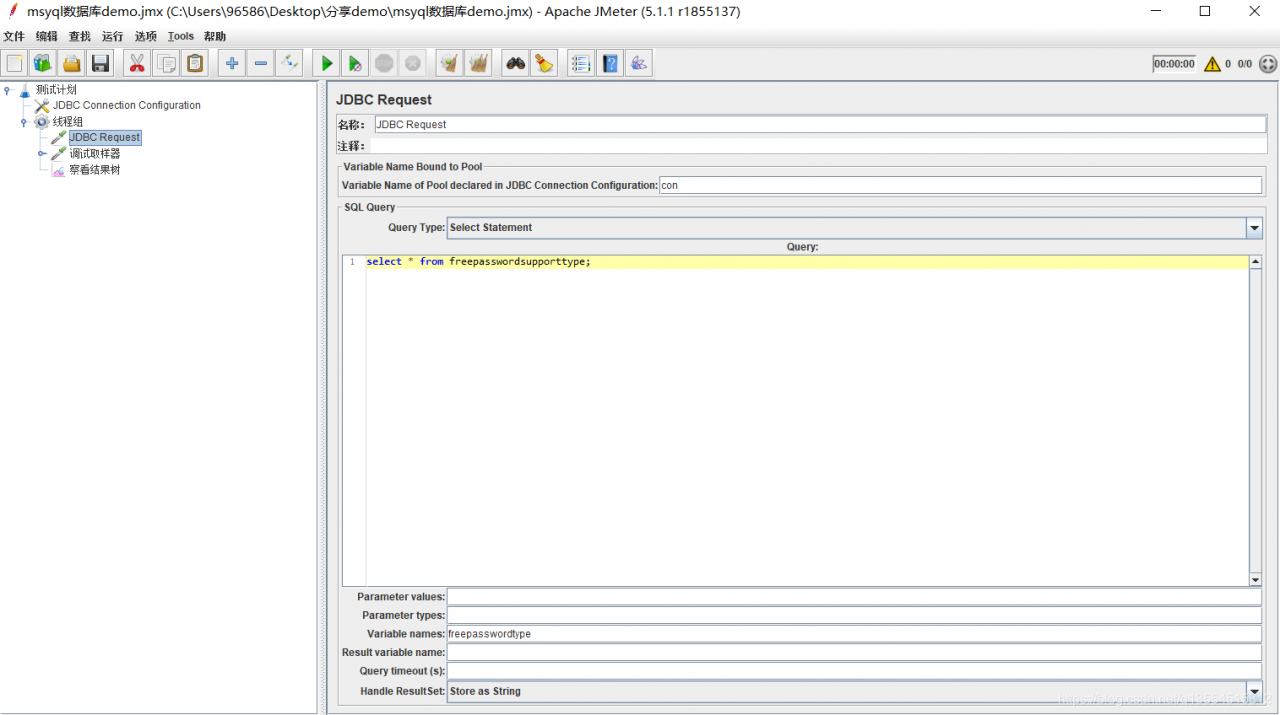The height and width of the screenshot is (715, 1280).
Task: Open the 查找 menu
Action: [x=80, y=36]
